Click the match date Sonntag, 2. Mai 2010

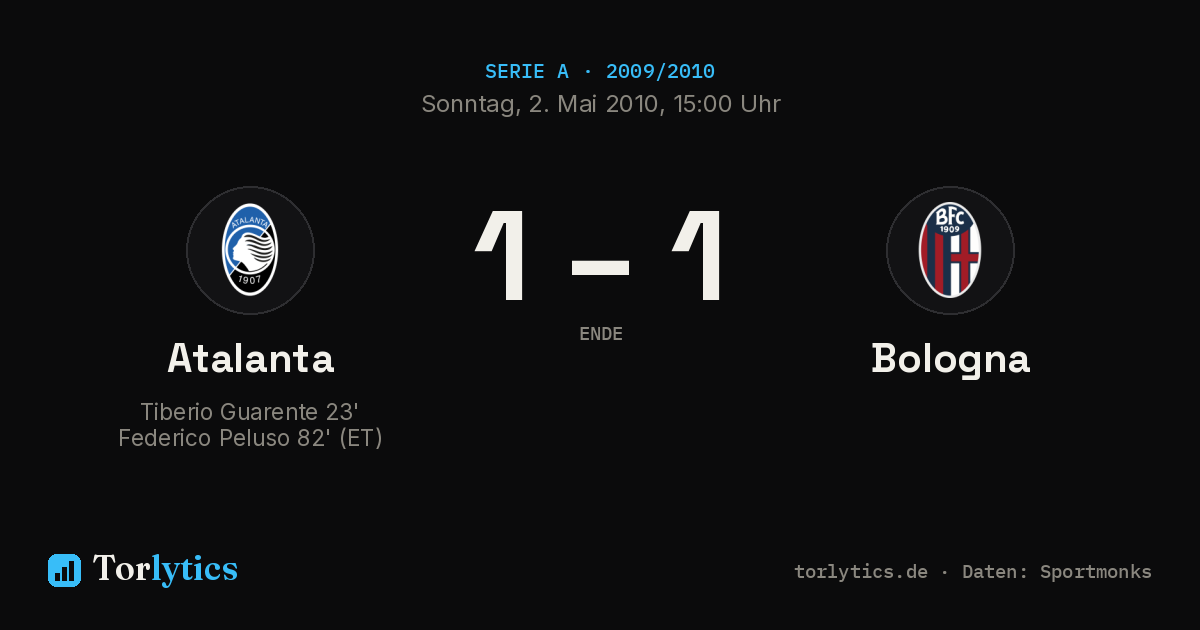coord(538,104)
